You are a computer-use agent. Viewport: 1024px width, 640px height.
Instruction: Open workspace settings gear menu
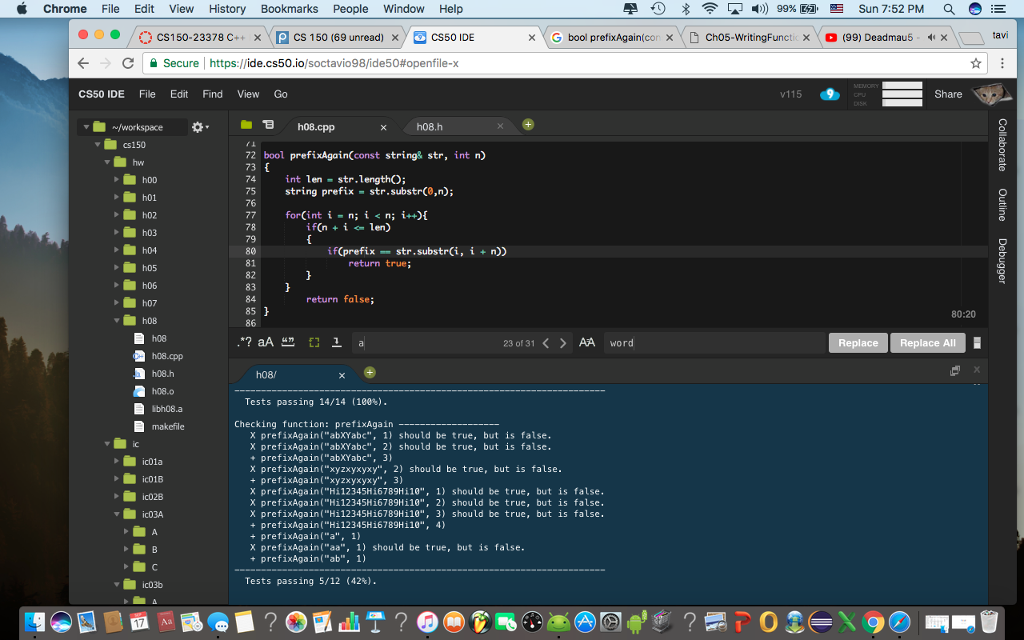click(198, 127)
